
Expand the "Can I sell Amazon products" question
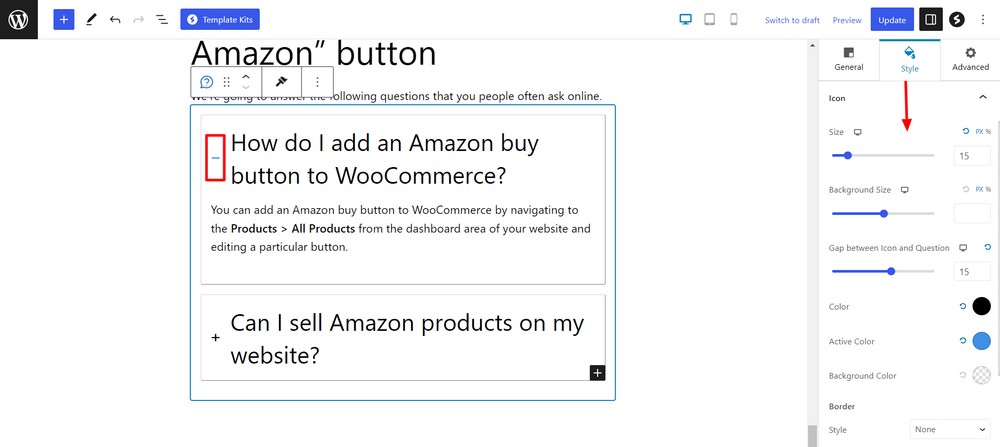215,338
